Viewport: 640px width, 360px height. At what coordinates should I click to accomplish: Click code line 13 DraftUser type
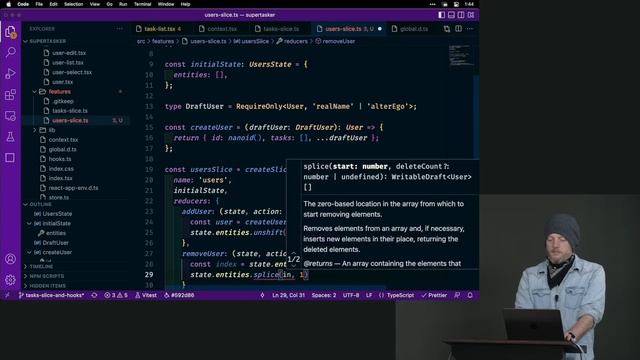[x=291, y=107]
